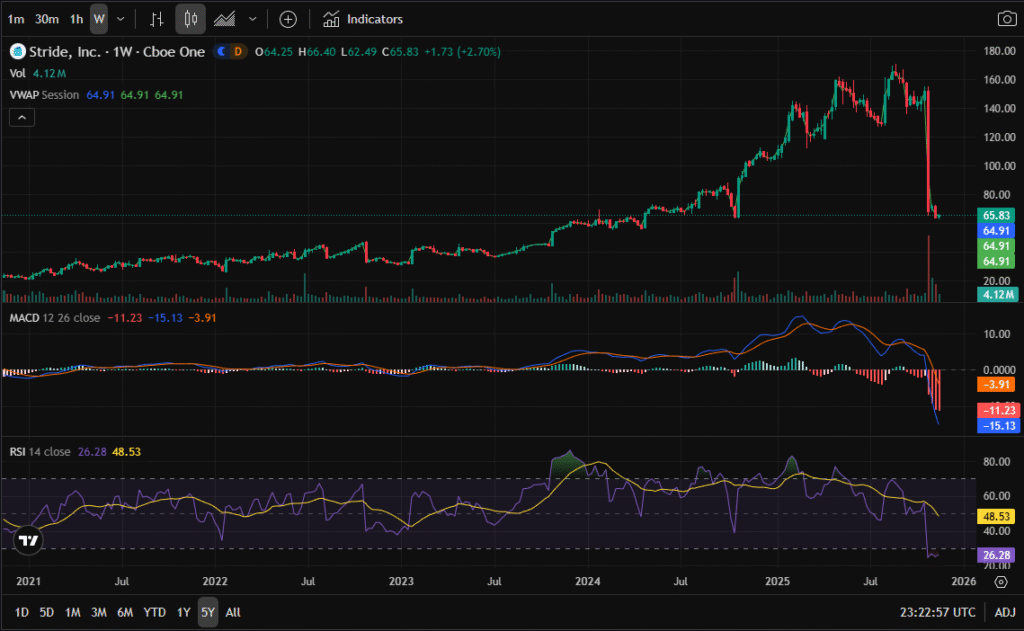The height and width of the screenshot is (631, 1024).
Task: Select the 1Y date range tab
Action: tap(183, 612)
